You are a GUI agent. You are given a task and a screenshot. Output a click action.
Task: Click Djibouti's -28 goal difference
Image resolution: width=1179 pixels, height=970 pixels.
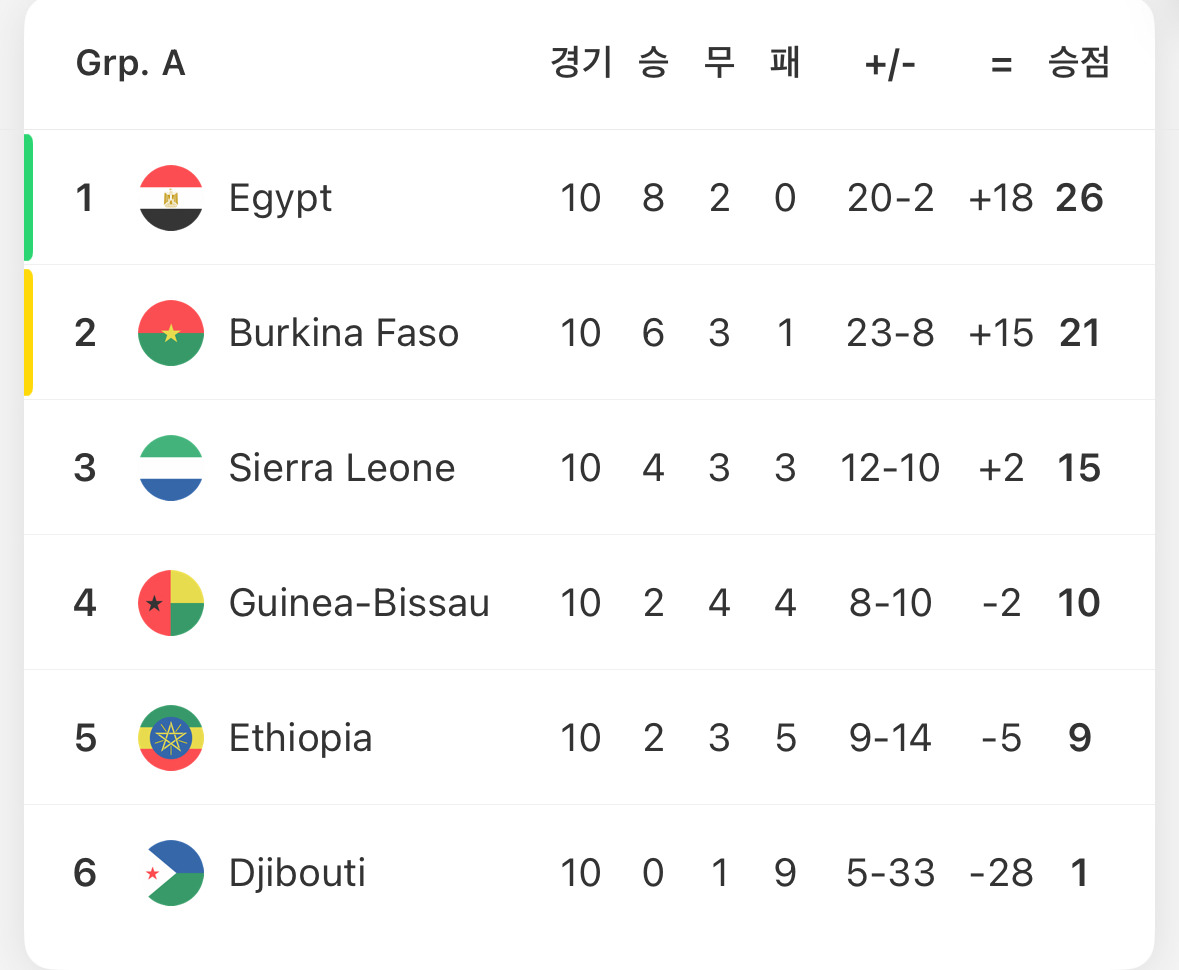pos(1001,873)
